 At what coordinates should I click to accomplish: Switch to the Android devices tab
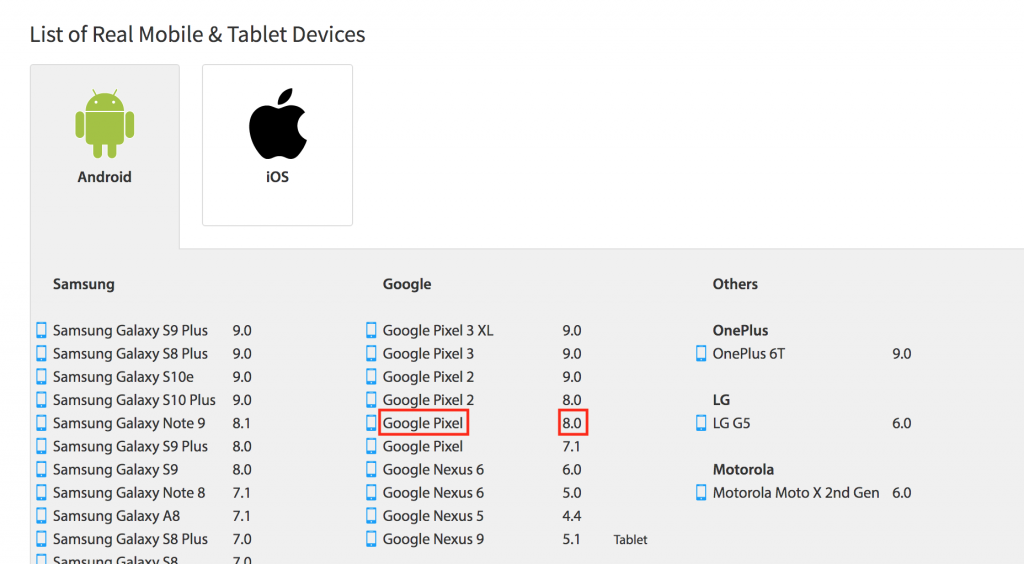pyautogui.click(x=104, y=155)
